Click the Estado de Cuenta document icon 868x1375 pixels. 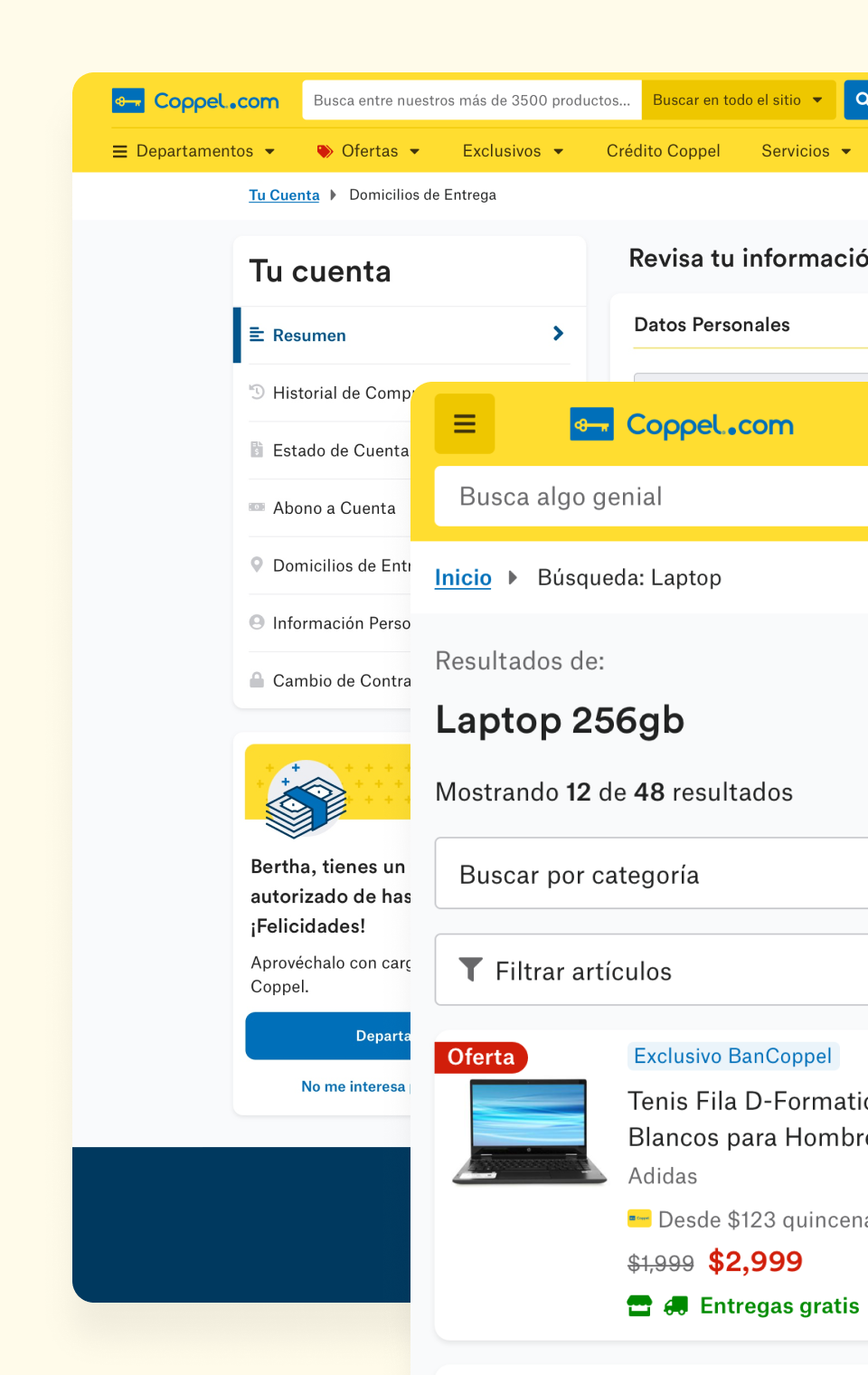coord(257,450)
